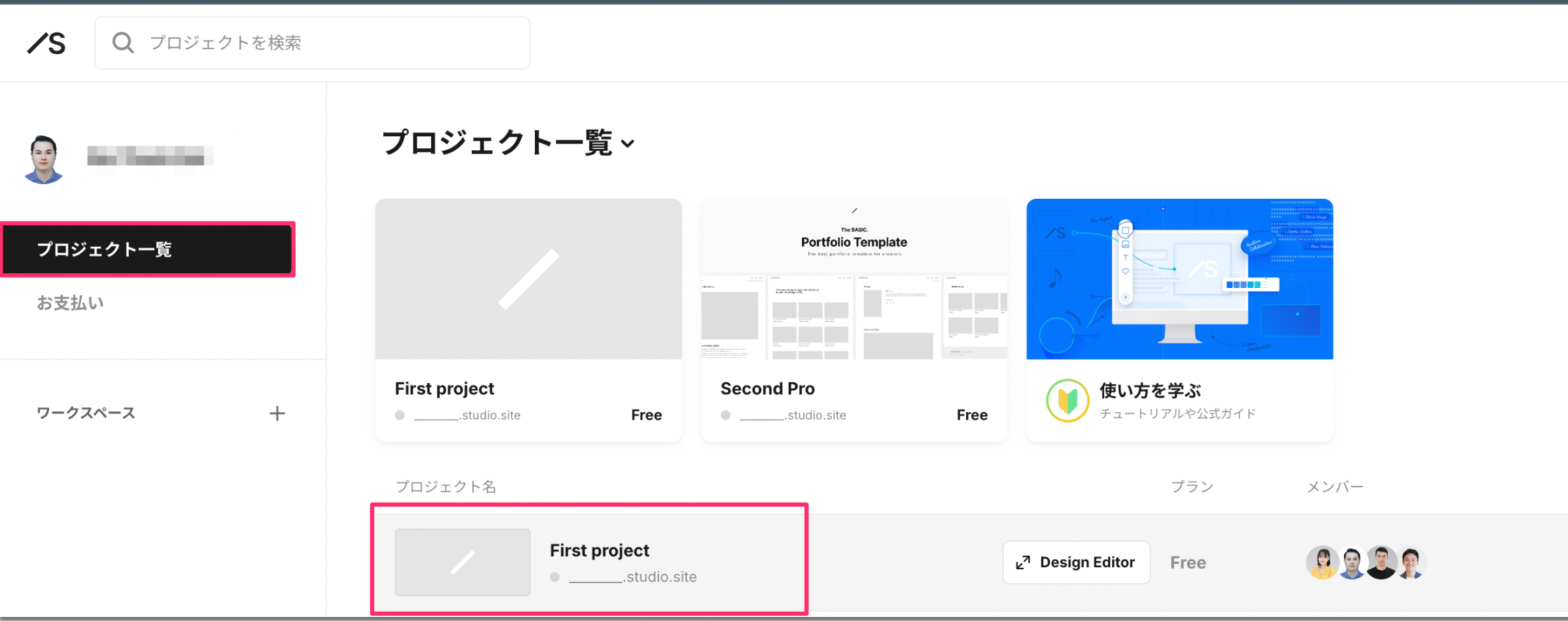Open Second Pro card thumbnail
Viewport: 1568px width, 621px height.
click(854, 279)
